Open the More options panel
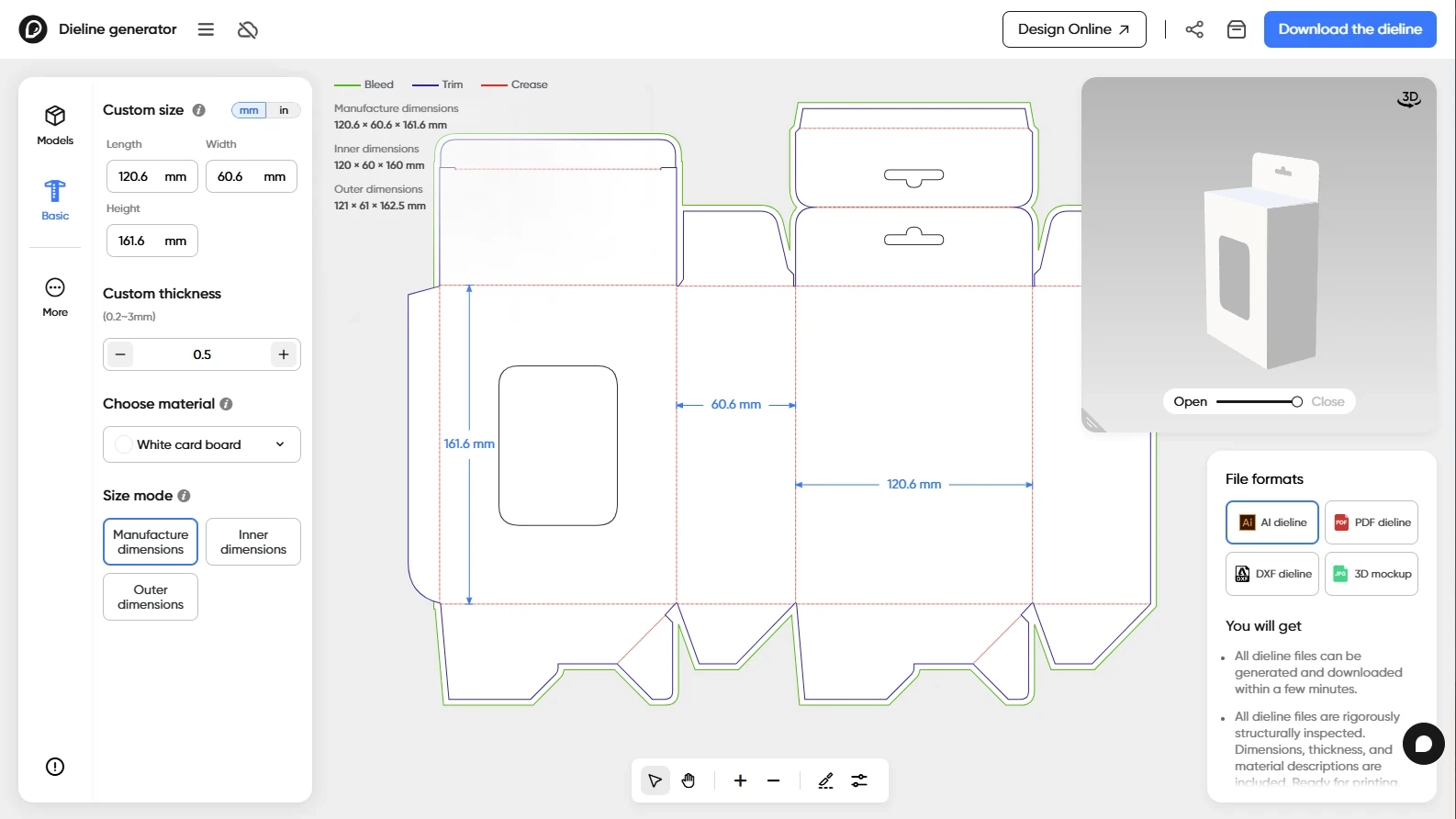This screenshot has width=1456, height=819. (x=55, y=297)
